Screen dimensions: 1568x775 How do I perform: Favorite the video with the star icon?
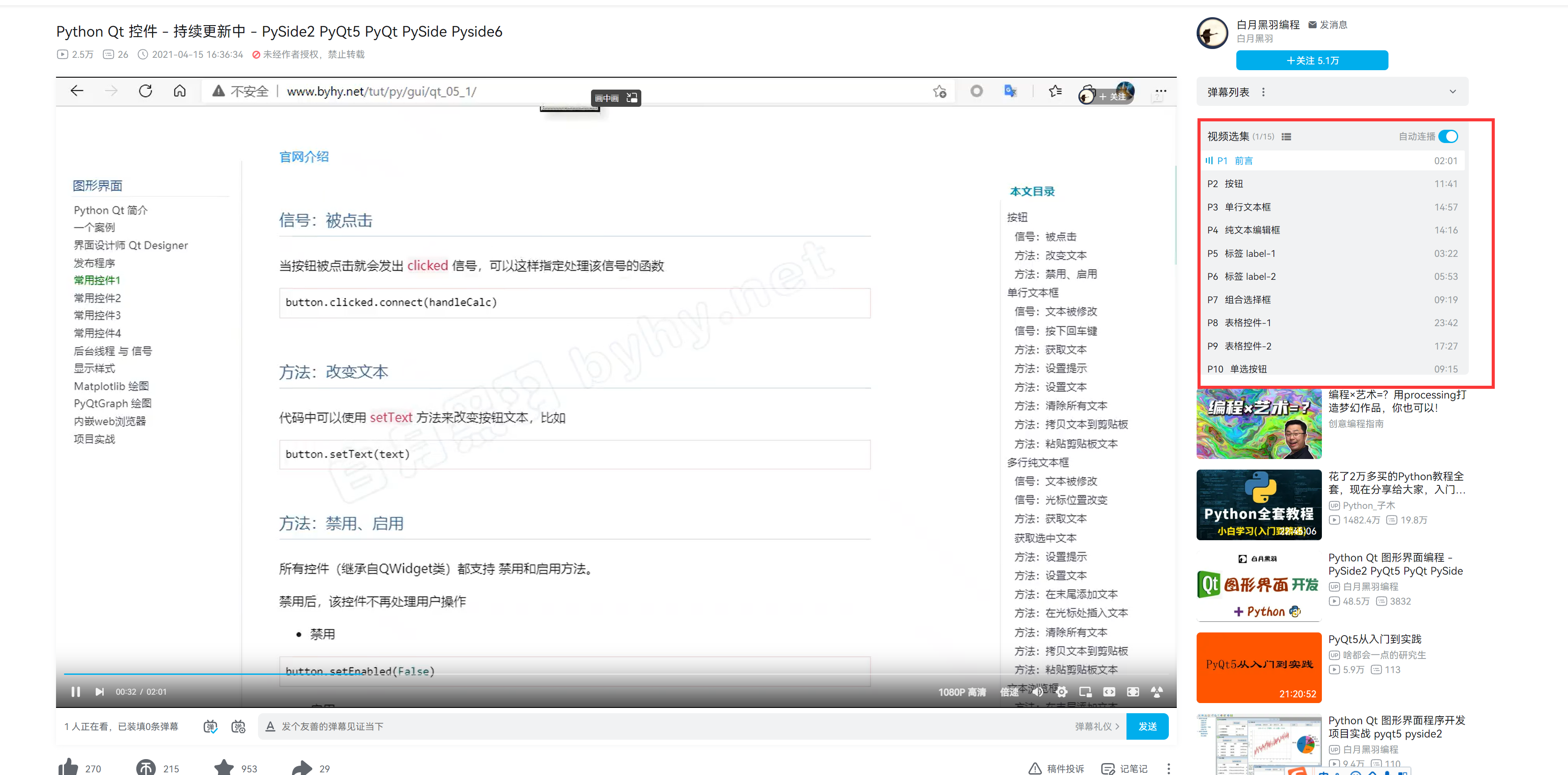click(x=224, y=767)
